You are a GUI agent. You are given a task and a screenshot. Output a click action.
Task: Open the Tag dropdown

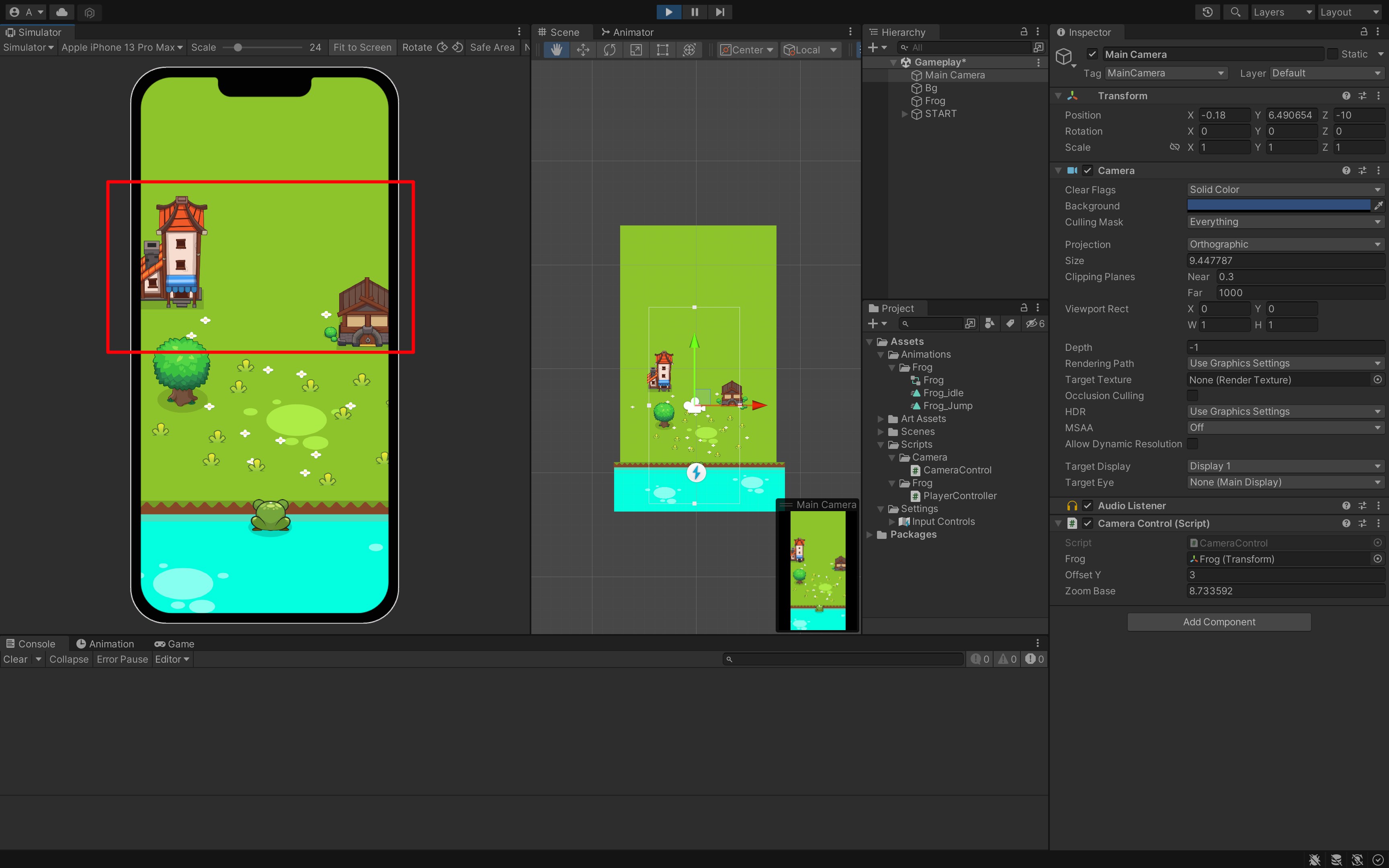coord(1166,73)
